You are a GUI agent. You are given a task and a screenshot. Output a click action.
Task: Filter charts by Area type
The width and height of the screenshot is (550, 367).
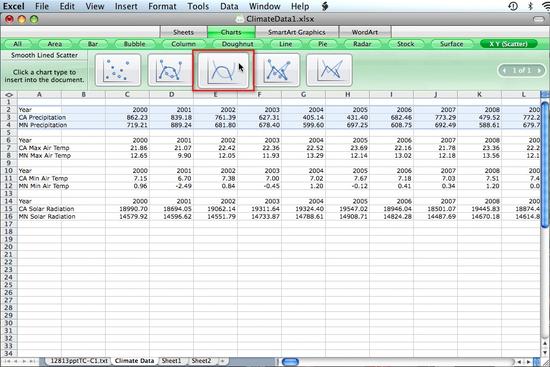point(54,44)
